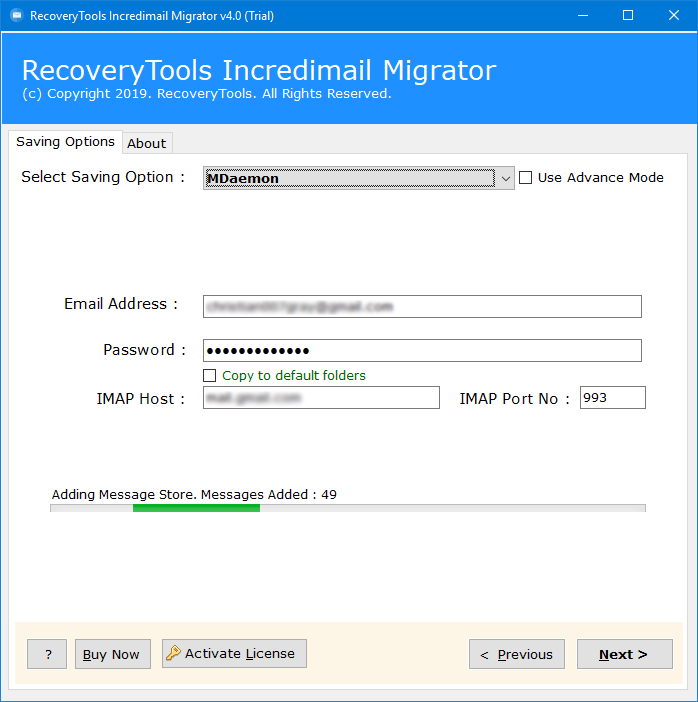
Task: Open the Saving Options tab
Action: pos(65,142)
